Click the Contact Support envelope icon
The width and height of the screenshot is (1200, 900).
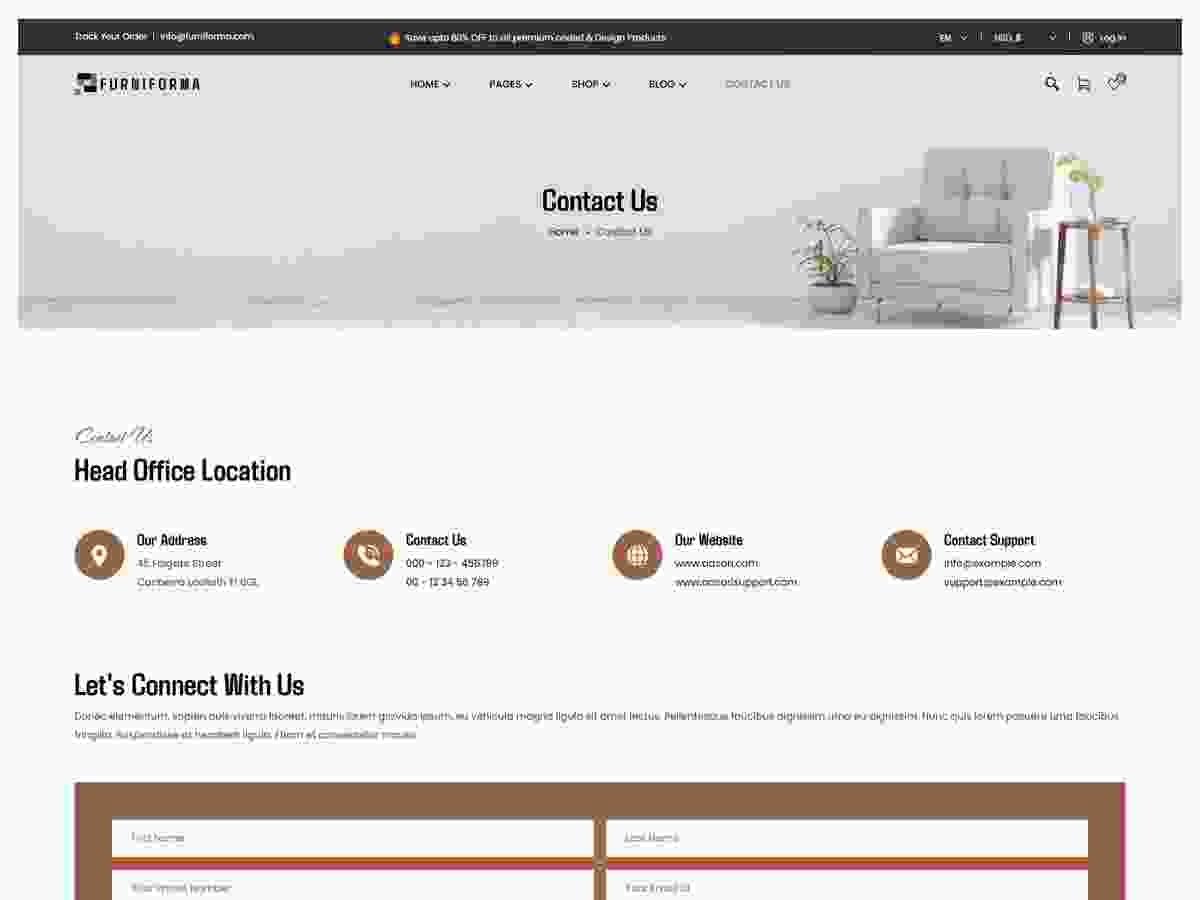tap(906, 555)
